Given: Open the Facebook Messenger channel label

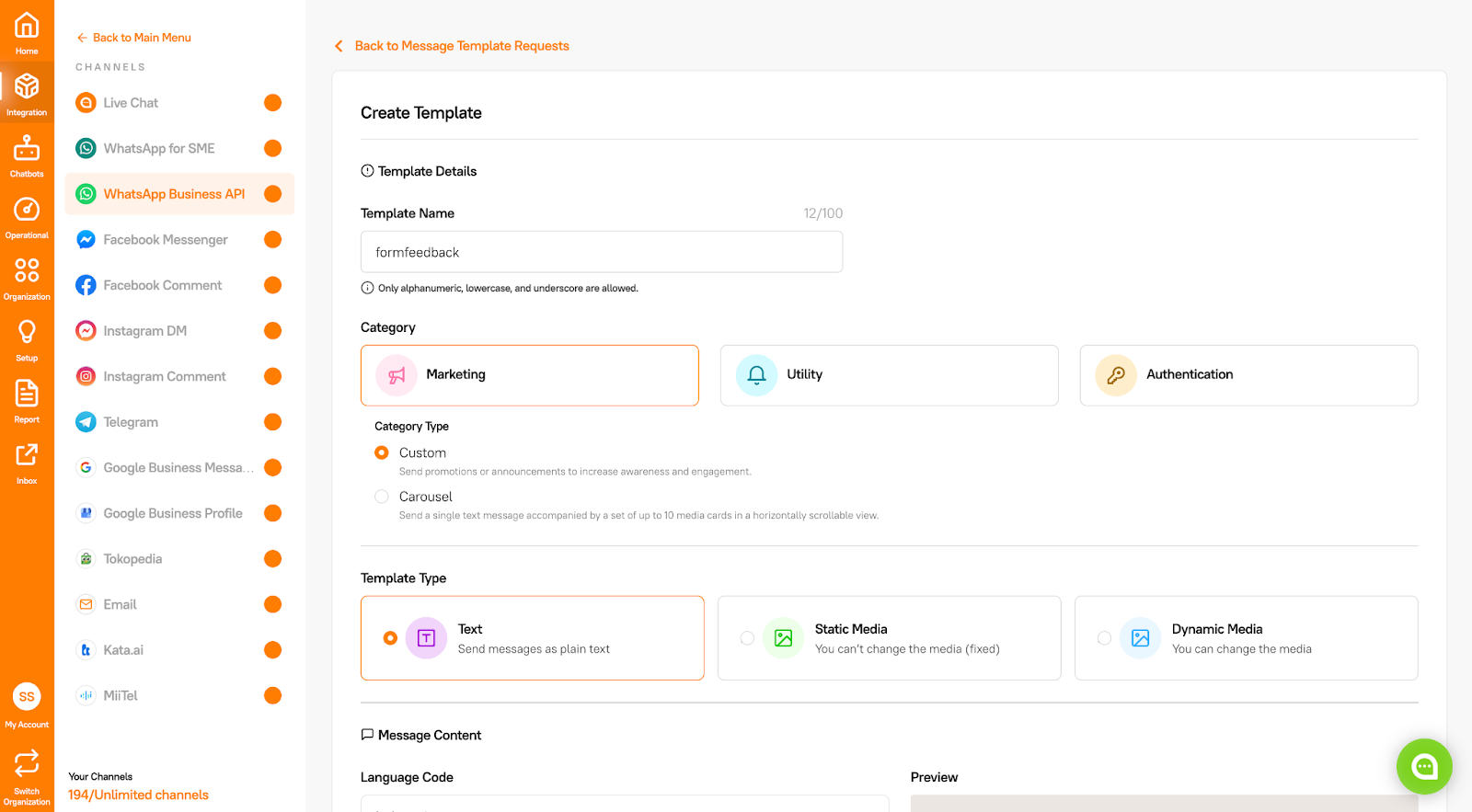Looking at the screenshot, I should tap(166, 239).
